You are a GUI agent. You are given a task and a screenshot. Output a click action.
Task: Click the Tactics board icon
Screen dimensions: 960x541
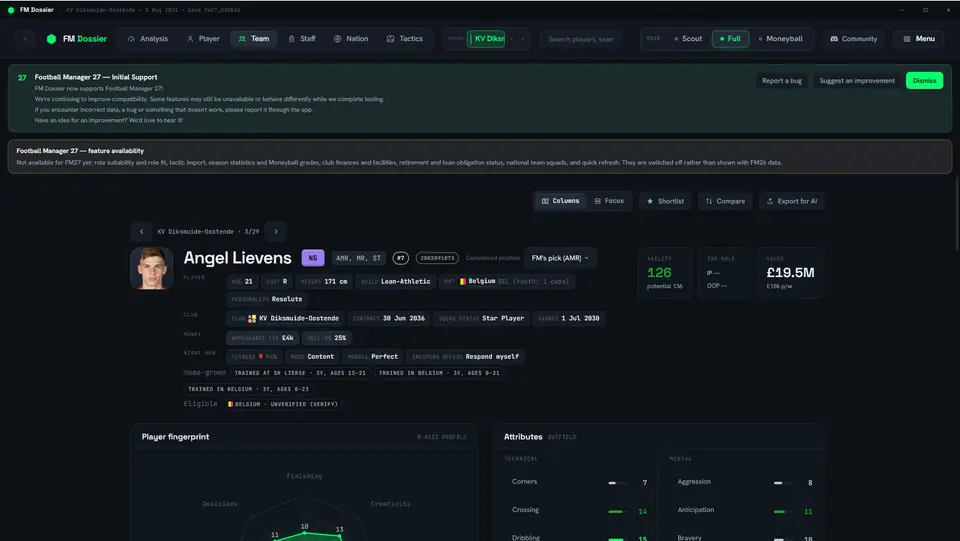pyautogui.click(x=391, y=39)
